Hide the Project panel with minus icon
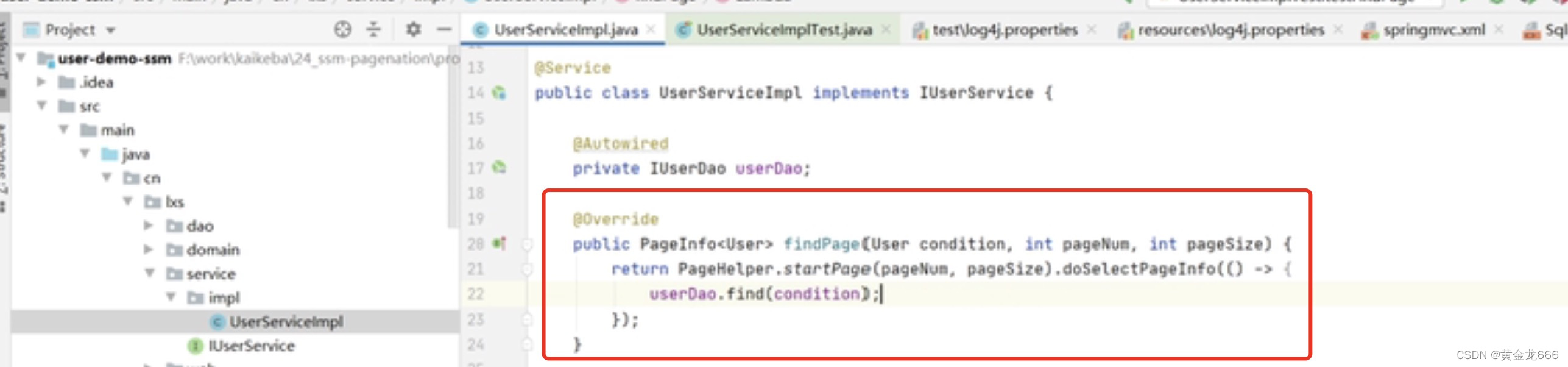This screenshot has width=1568, height=367. tap(445, 29)
